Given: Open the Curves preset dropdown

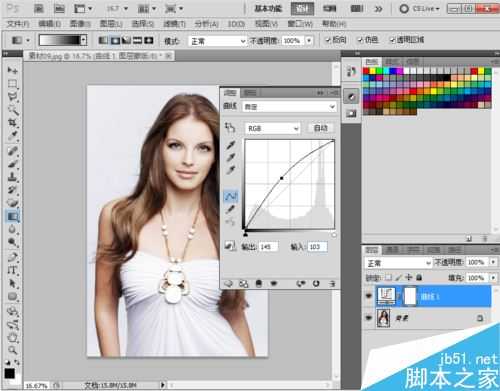Looking at the screenshot, I should 289,107.
